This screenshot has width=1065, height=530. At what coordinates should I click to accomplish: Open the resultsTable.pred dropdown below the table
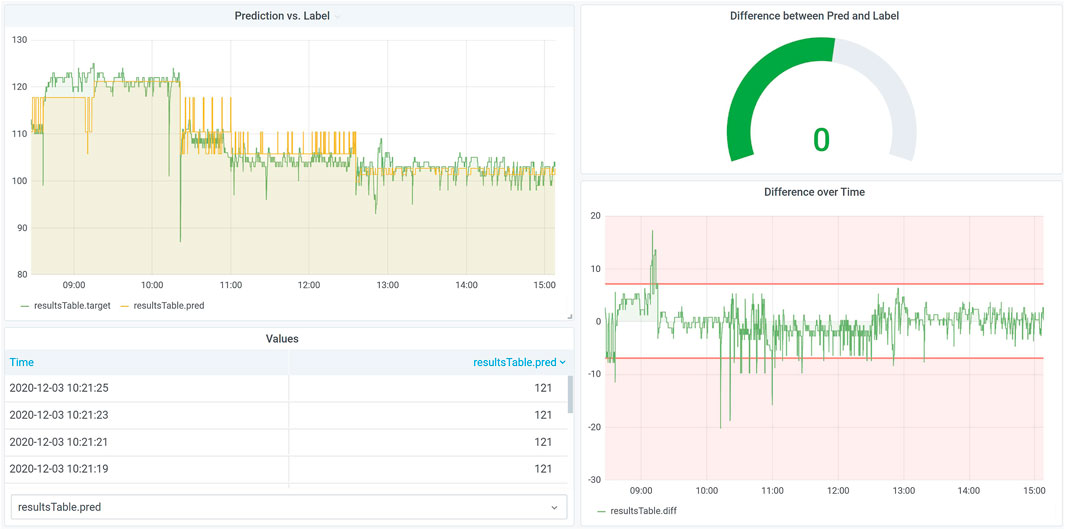(289, 507)
